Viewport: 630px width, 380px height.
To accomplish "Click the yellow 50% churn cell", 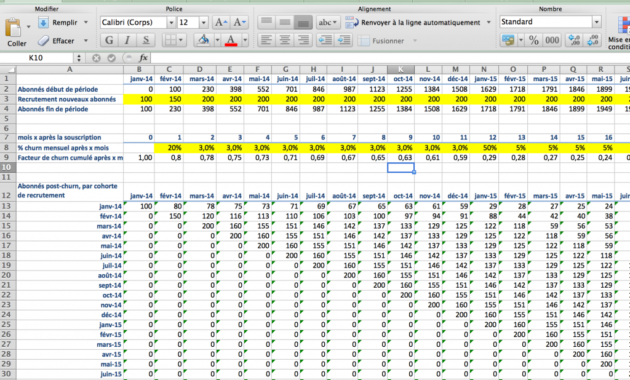I will click(x=484, y=148).
